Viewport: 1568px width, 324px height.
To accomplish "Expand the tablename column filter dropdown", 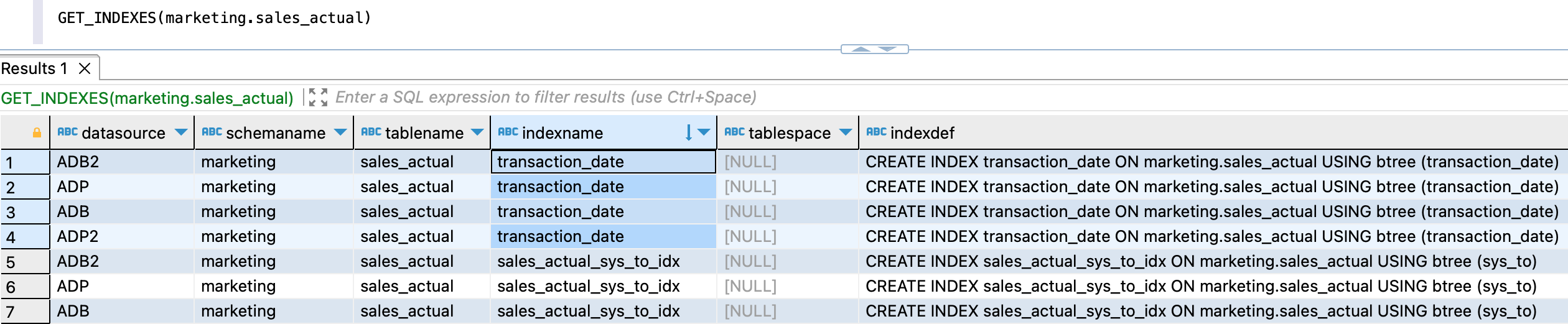I will [477, 132].
